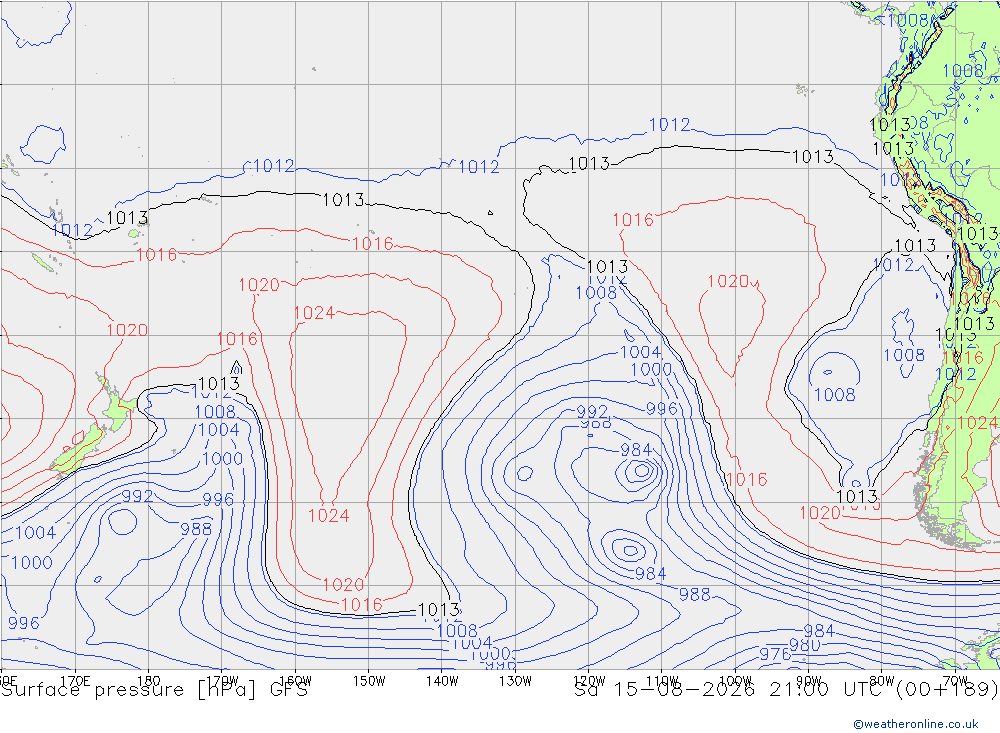The width and height of the screenshot is (1000, 733).
Task: Click the 976 isobar label
Action: point(774,655)
